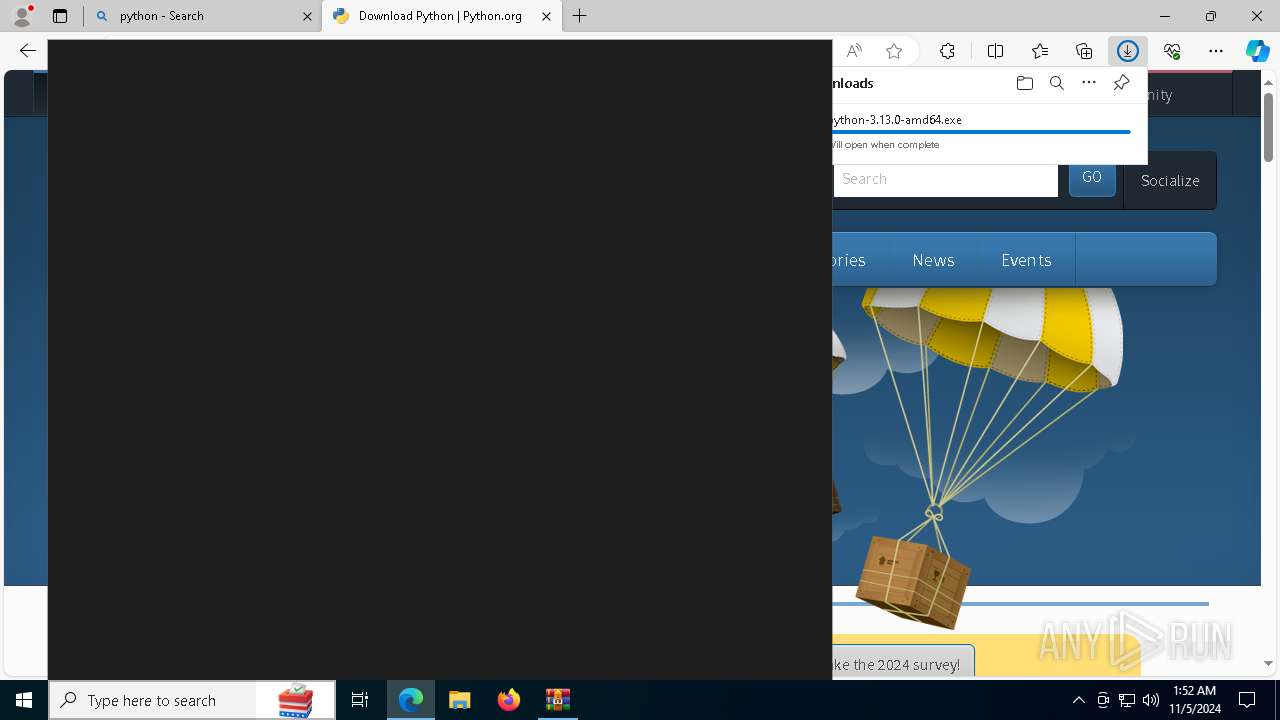
Task: Open the Edge profile icon
Action: (x=22, y=16)
